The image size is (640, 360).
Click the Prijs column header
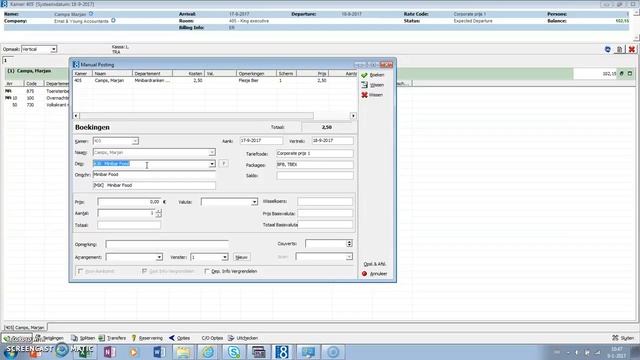[x=313, y=73]
